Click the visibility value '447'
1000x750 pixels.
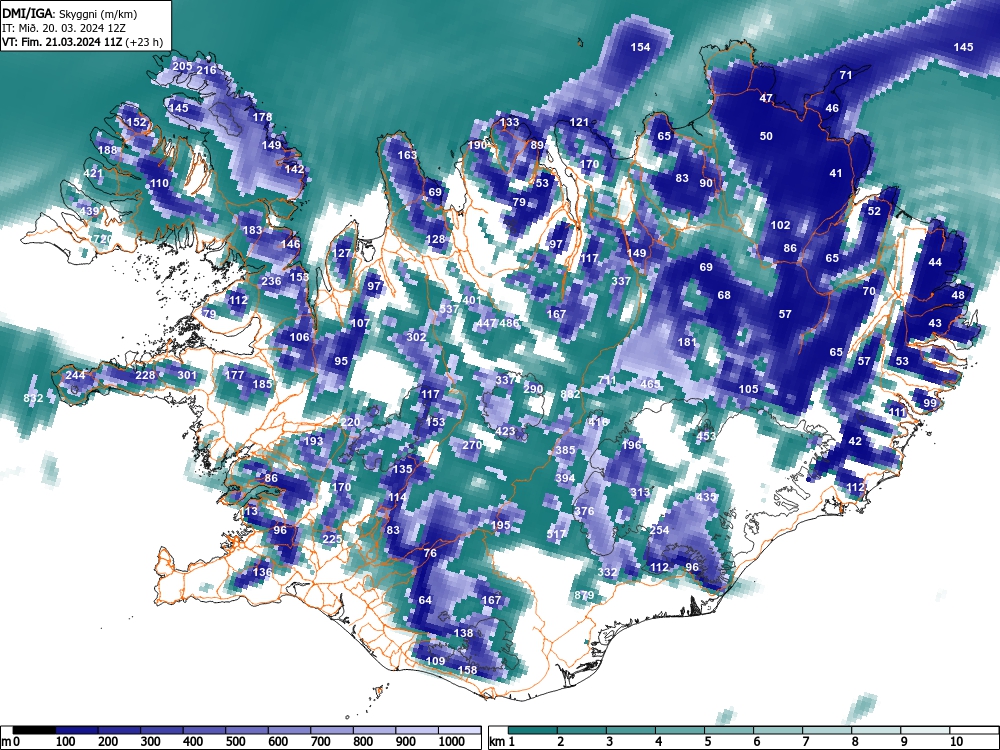(487, 323)
